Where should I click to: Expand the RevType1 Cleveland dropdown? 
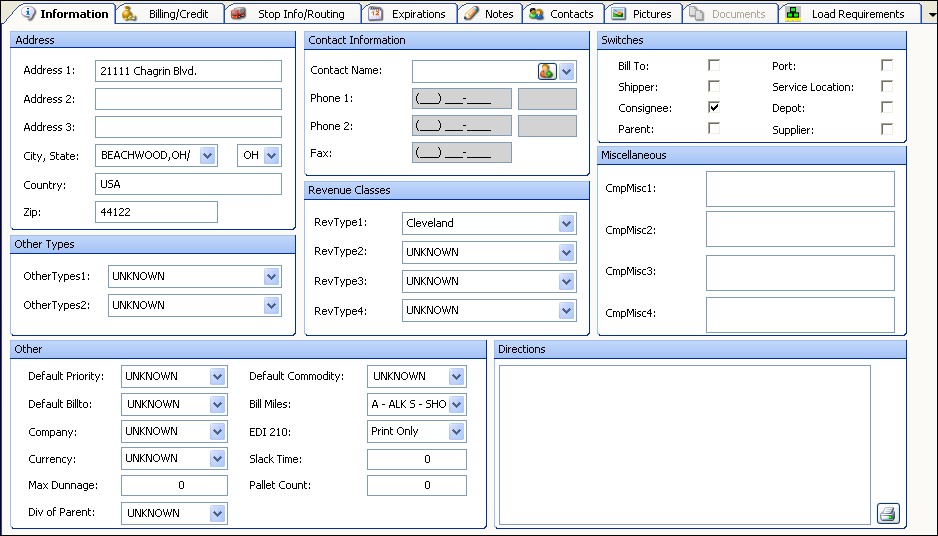tap(566, 224)
